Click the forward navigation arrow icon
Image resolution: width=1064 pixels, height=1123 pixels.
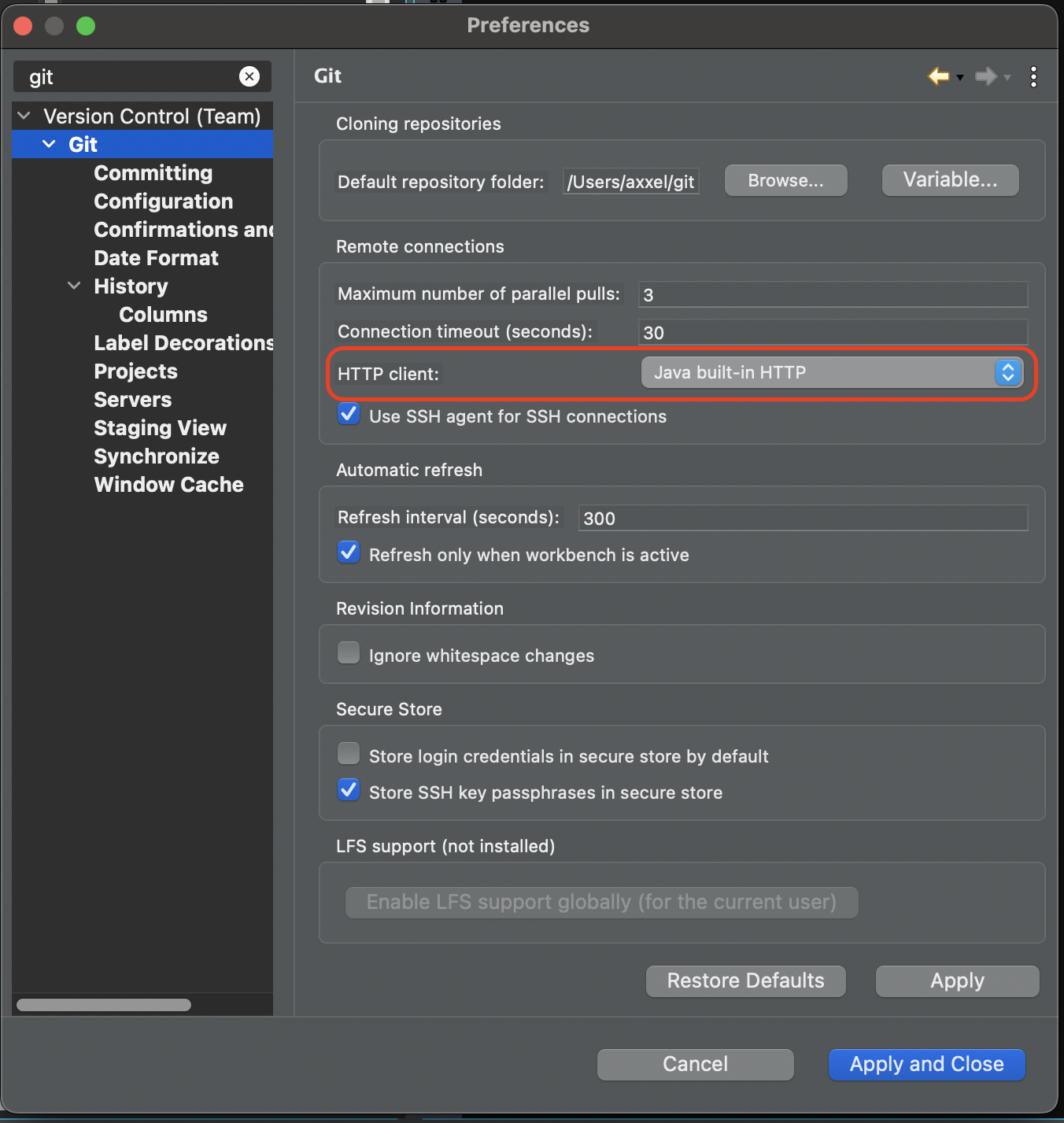(x=985, y=76)
